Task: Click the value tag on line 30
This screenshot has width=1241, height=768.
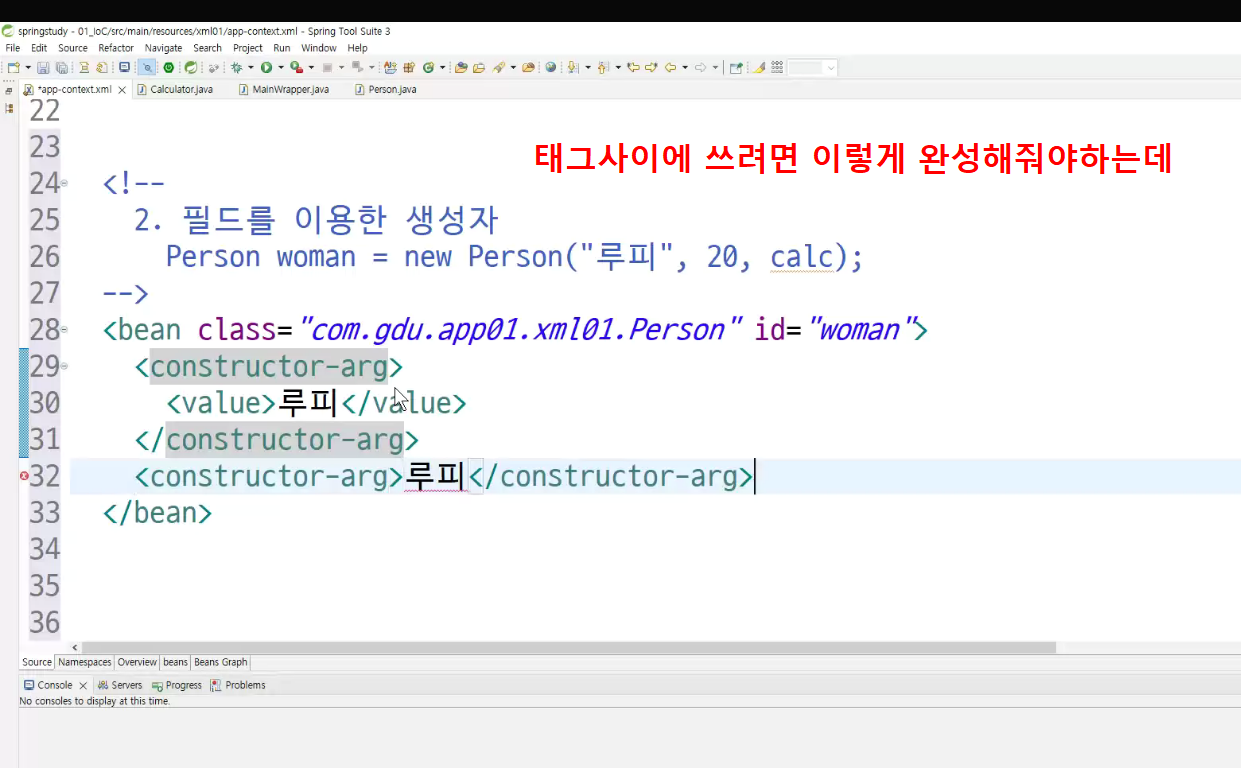Action: coord(220,403)
